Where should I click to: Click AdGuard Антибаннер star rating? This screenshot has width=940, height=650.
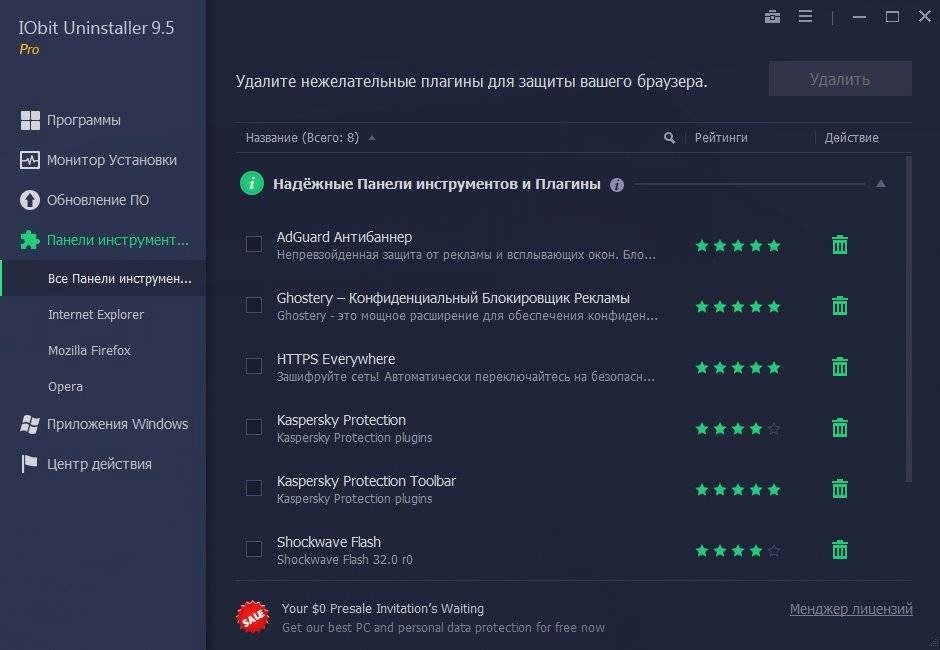(x=738, y=245)
